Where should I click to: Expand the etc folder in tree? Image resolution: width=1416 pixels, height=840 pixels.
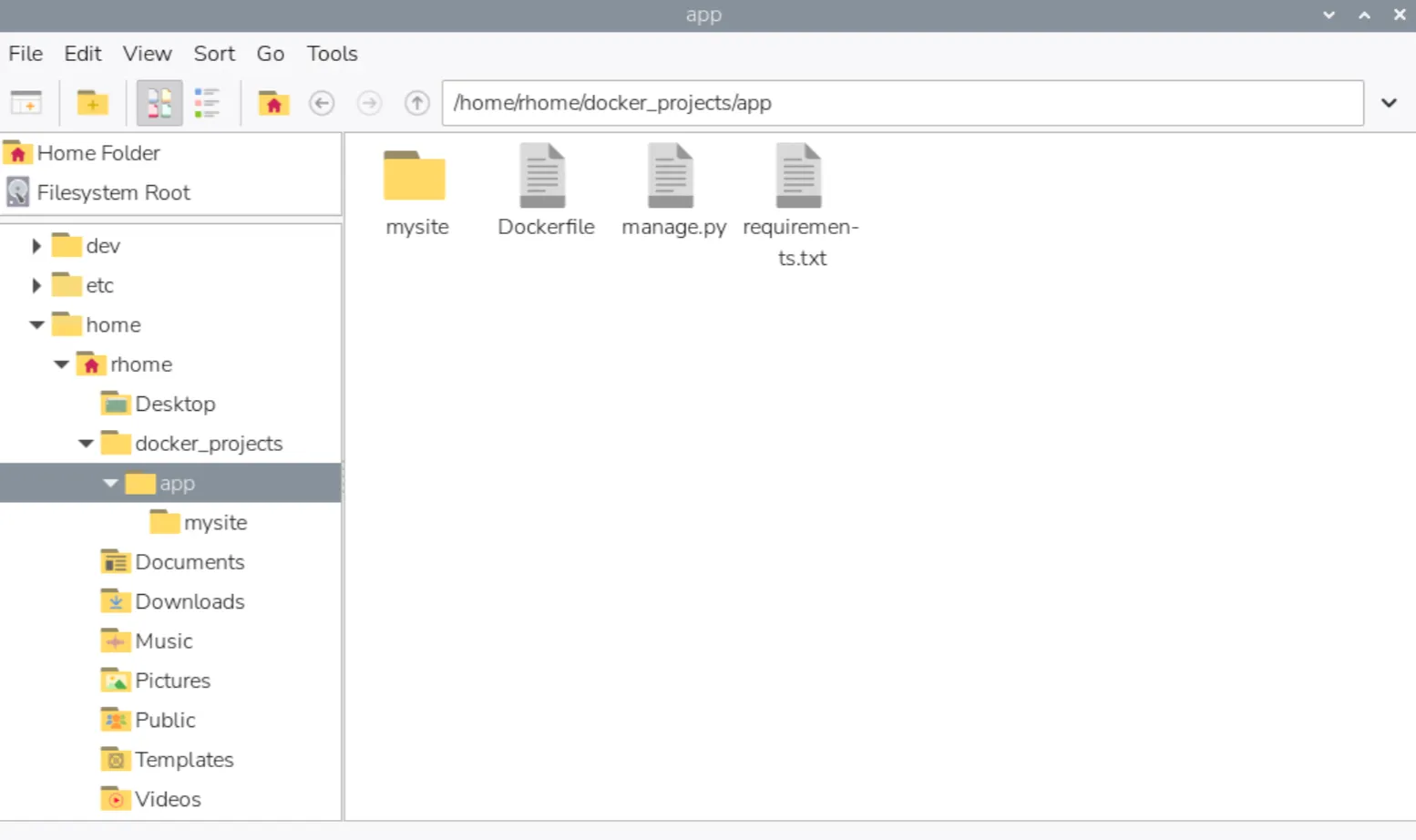pyautogui.click(x=36, y=285)
